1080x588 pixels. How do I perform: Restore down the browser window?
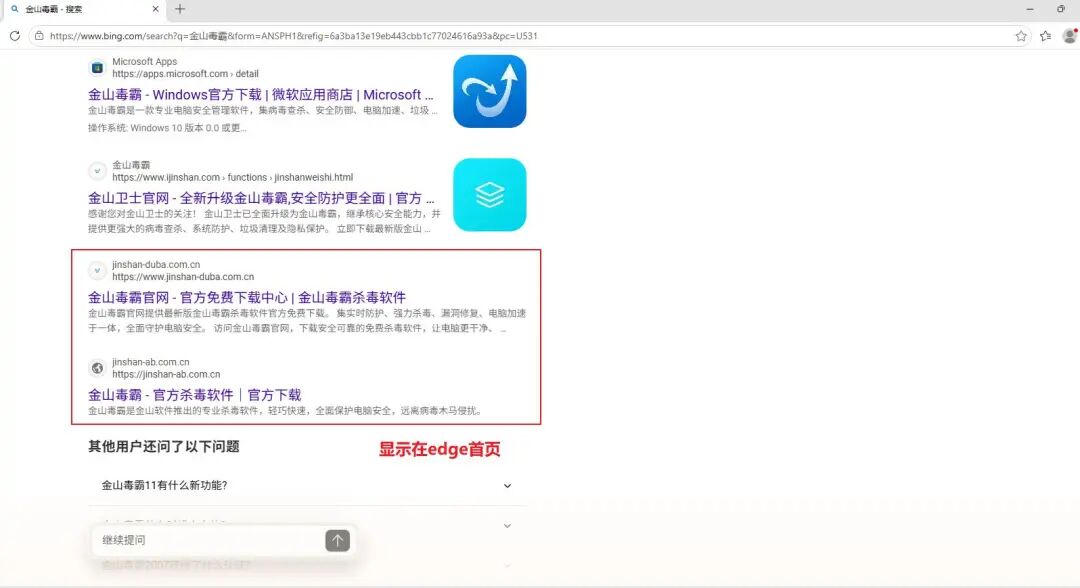[x=1061, y=9]
